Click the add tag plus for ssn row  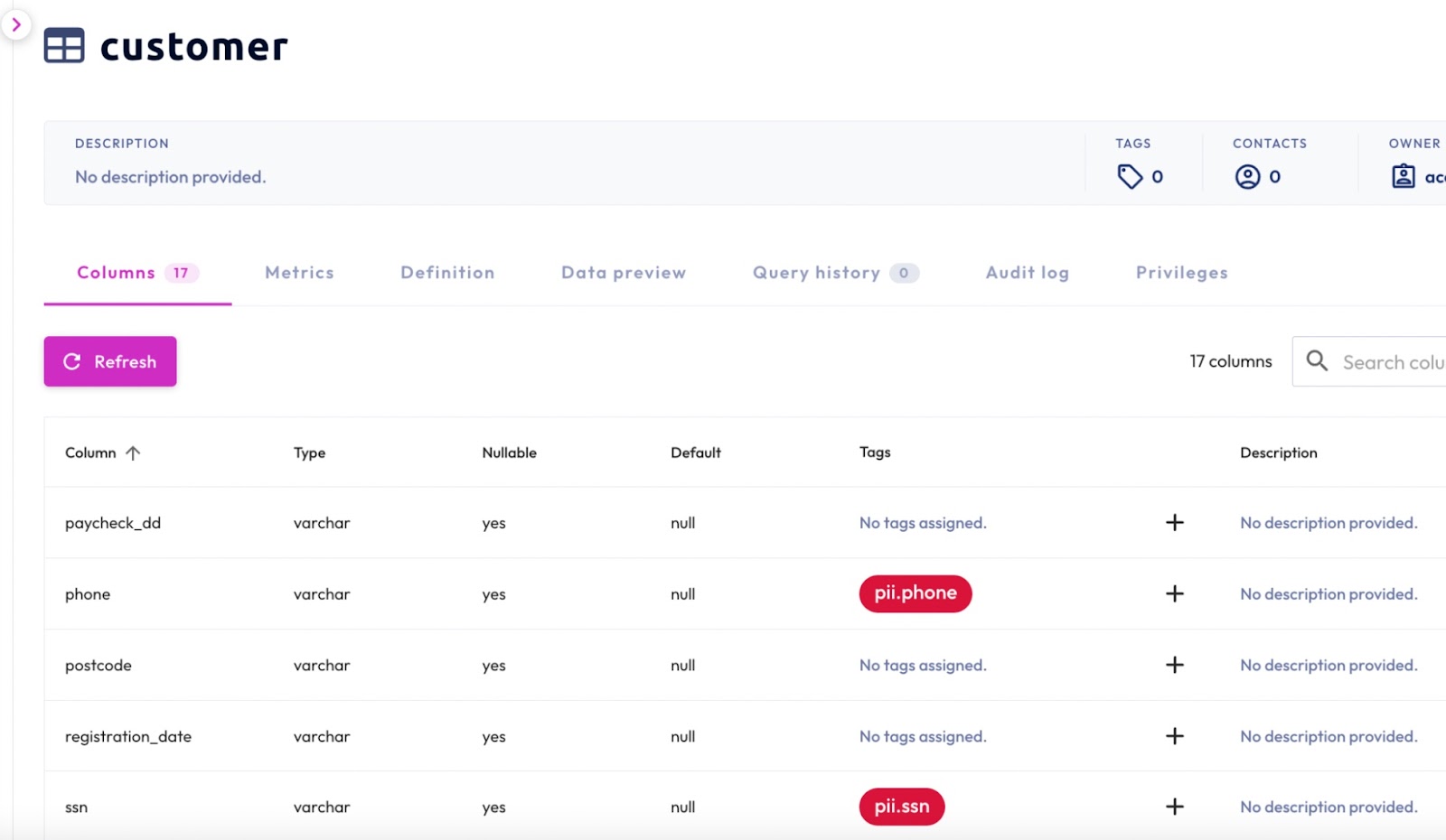(1175, 806)
